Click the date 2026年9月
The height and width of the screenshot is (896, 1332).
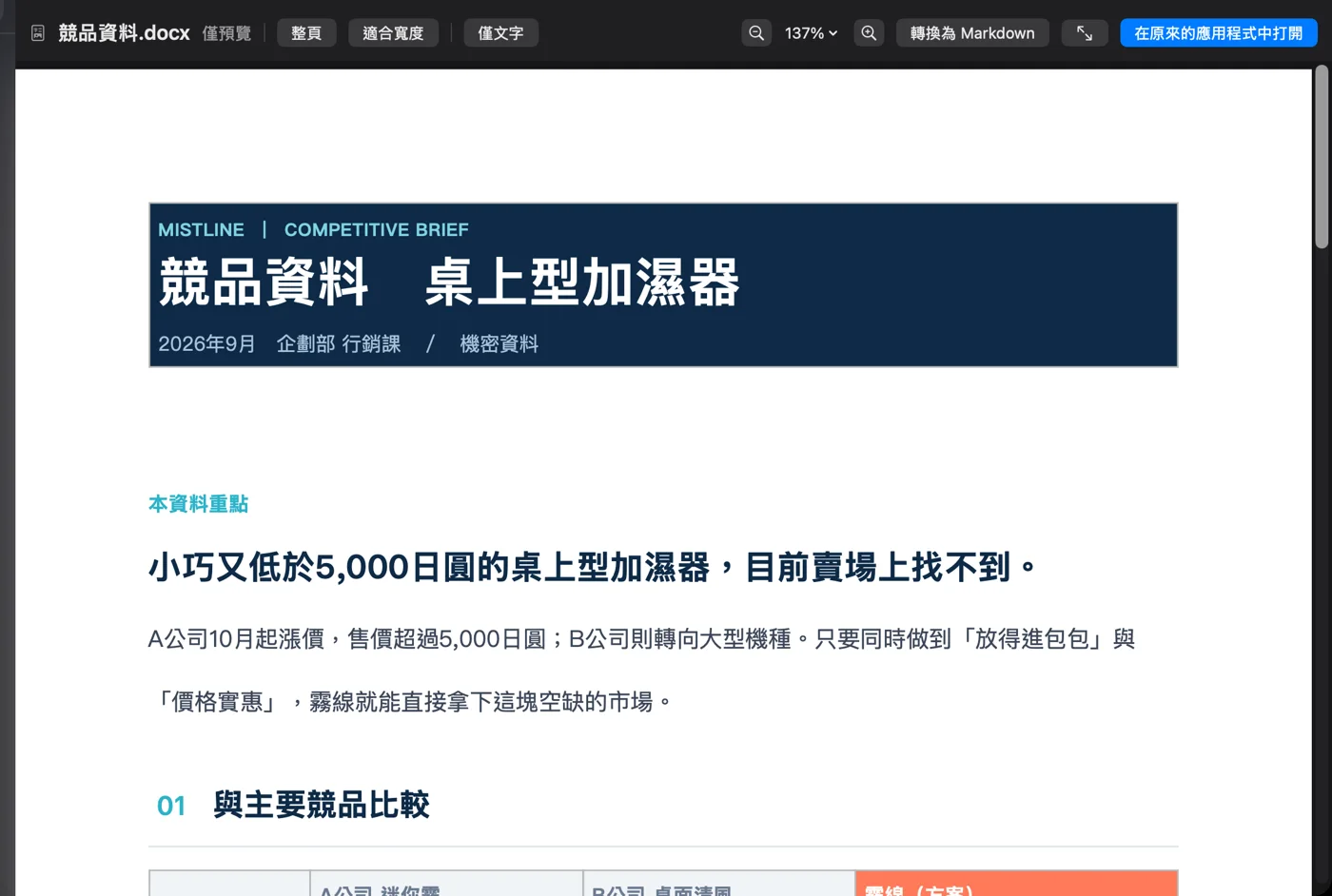click(206, 344)
